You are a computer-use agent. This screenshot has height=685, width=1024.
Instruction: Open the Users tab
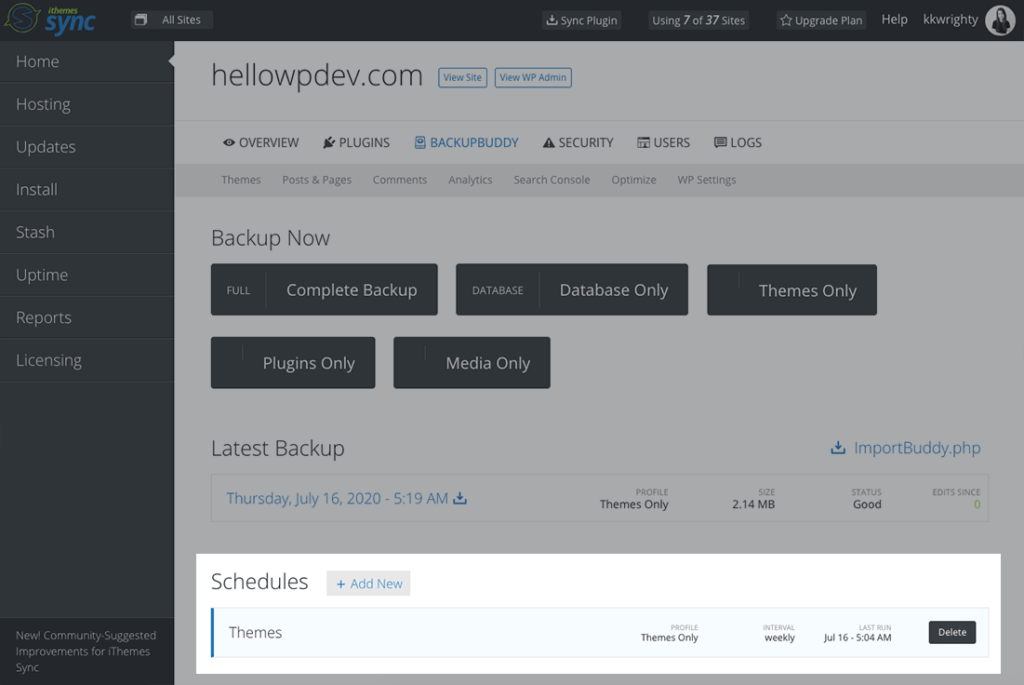(x=664, y=142)
